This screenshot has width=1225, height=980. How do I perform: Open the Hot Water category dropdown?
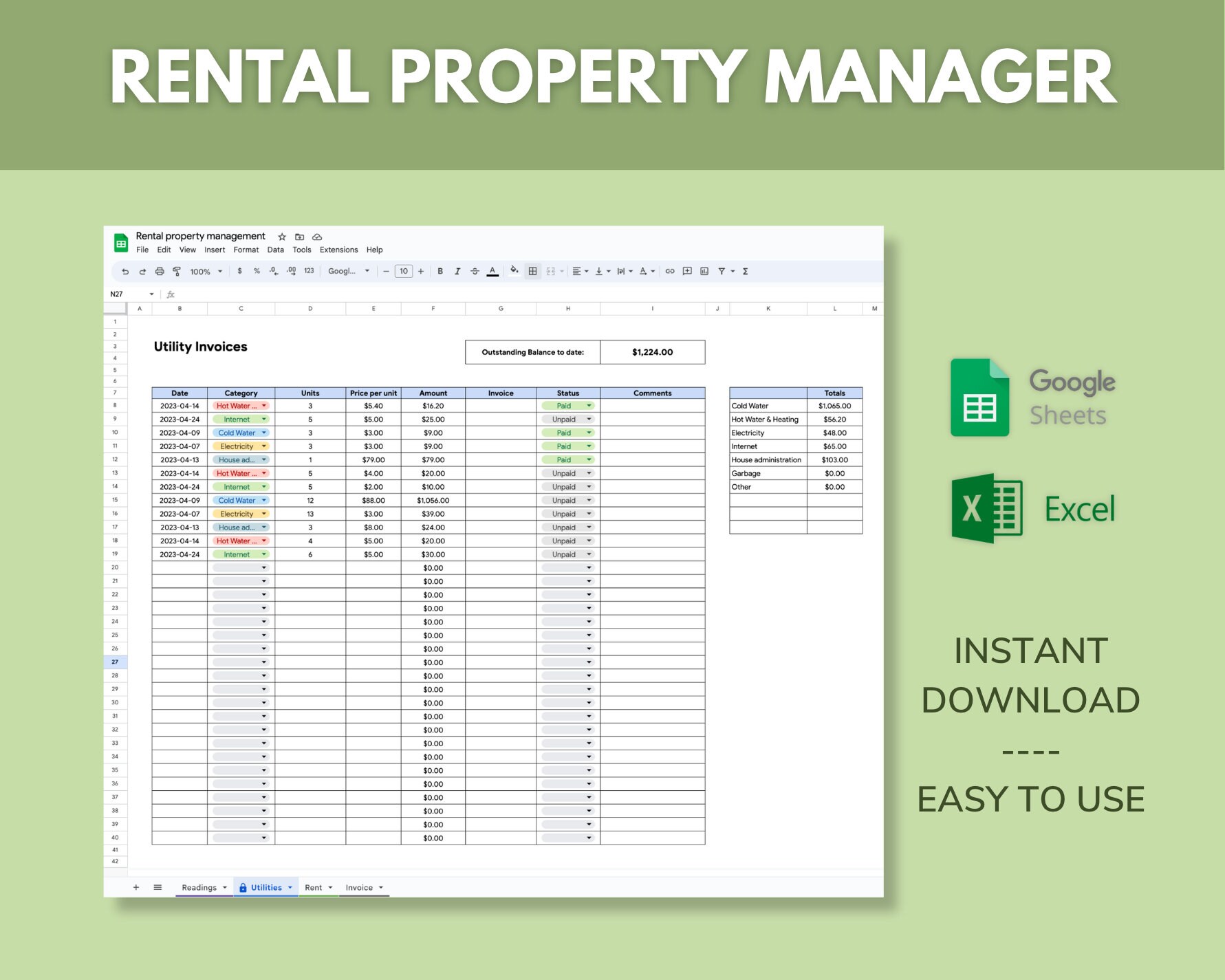263,406
